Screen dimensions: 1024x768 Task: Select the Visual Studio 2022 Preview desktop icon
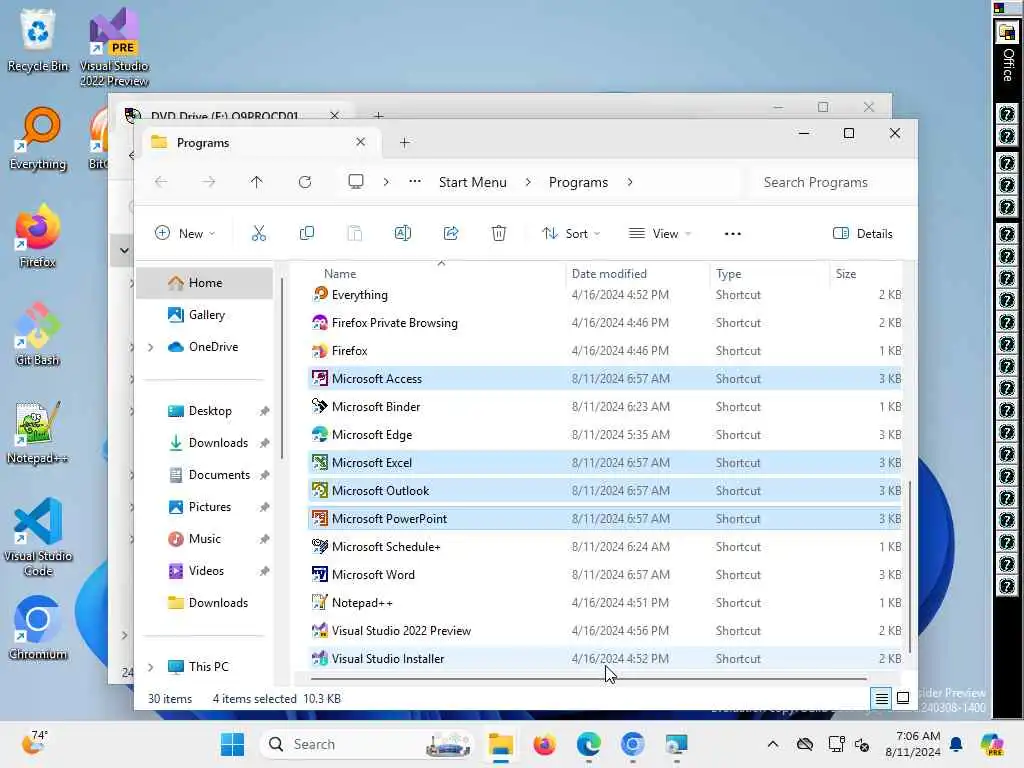coord(114,47)
